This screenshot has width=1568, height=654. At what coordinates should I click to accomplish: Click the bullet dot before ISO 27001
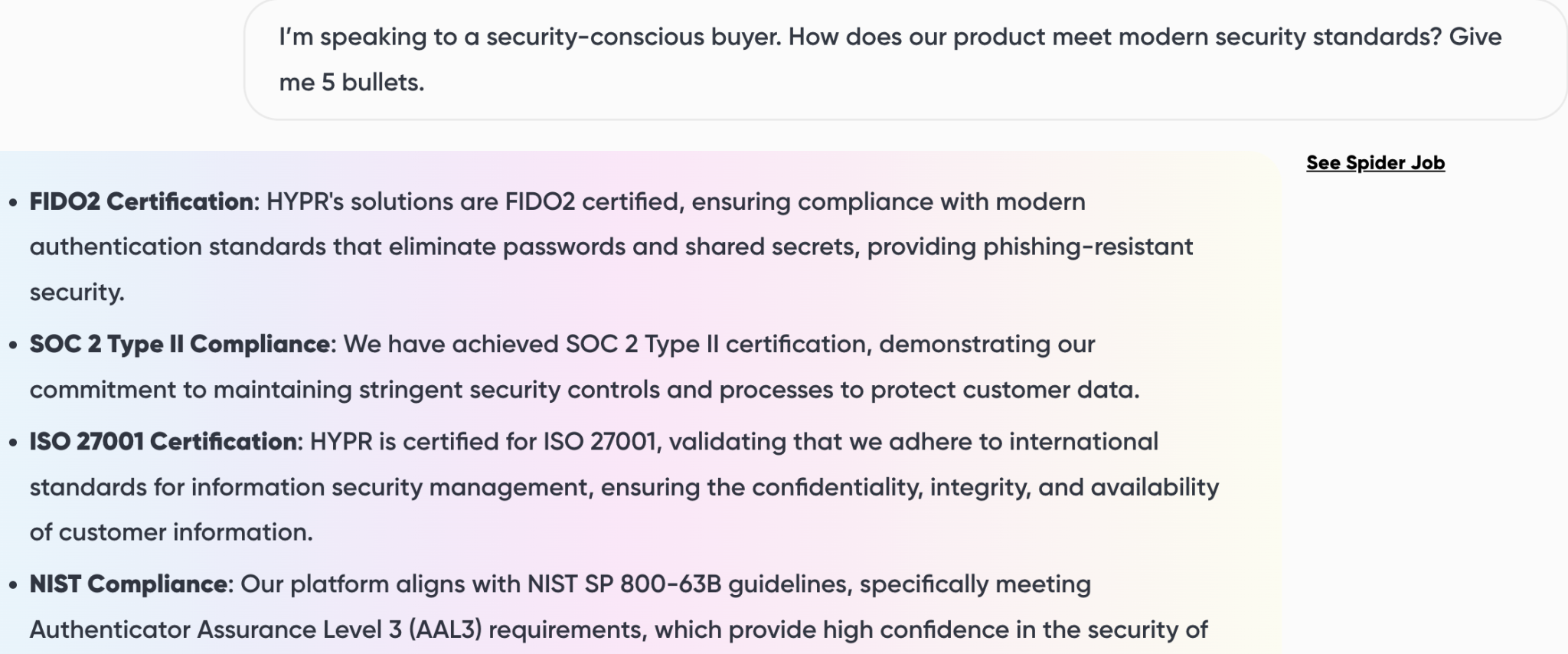pos(13,443)
